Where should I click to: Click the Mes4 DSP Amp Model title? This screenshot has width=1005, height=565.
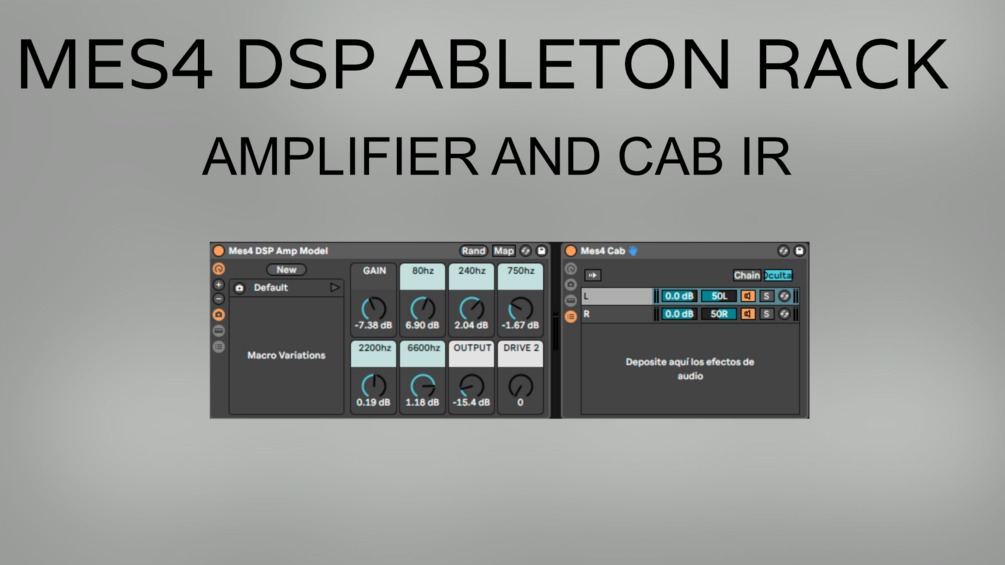[x=278, y=250]
